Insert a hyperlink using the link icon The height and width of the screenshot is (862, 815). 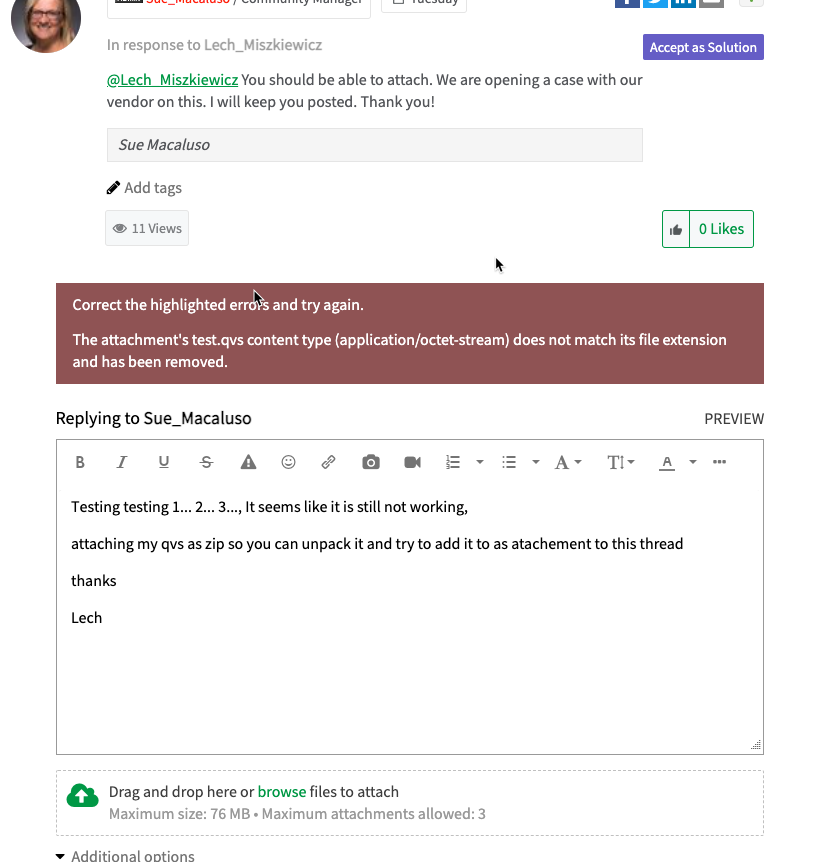point(329,462)
